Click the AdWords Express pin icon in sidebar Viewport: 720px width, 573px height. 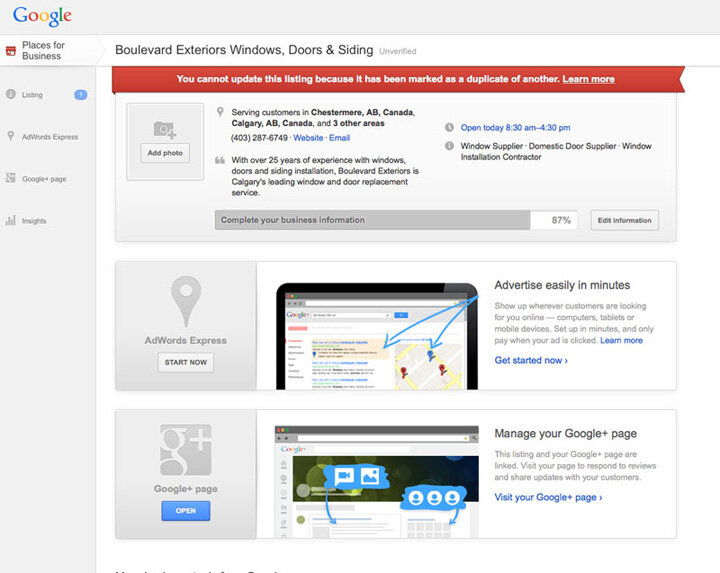[x=11, y=136]
